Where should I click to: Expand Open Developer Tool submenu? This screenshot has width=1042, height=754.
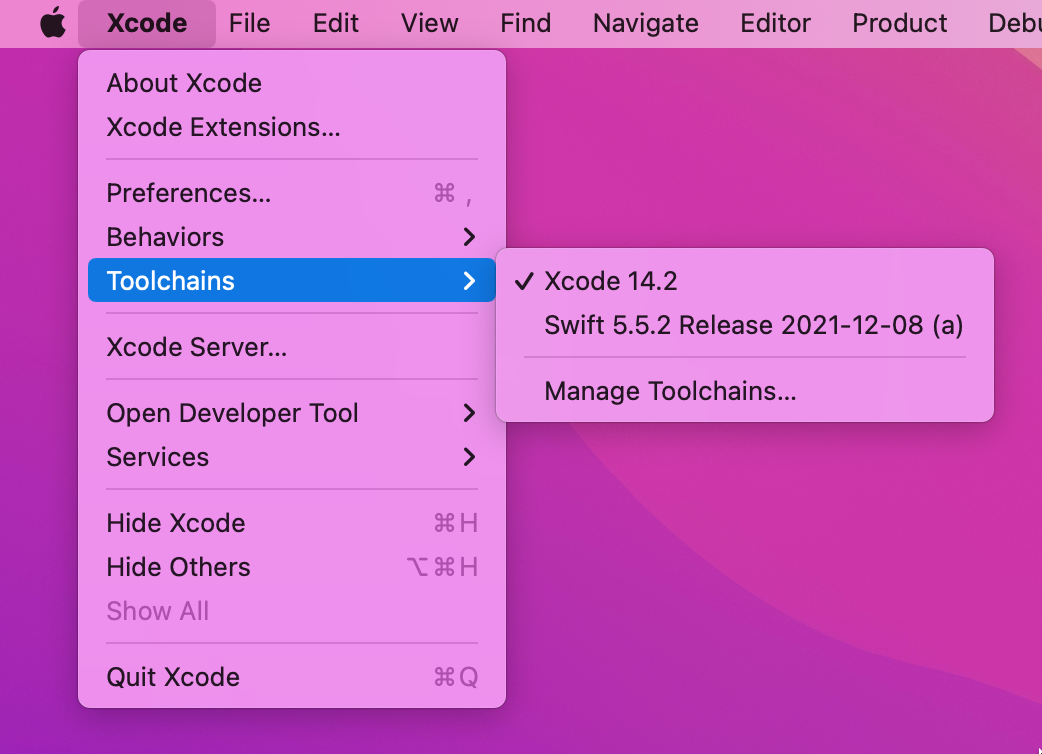click(x=292, y=413)
